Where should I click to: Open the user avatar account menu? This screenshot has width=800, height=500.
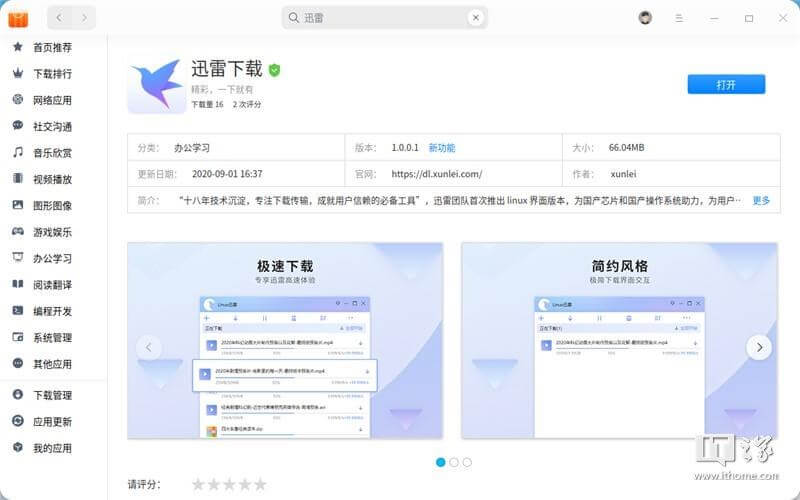(645, 18)
